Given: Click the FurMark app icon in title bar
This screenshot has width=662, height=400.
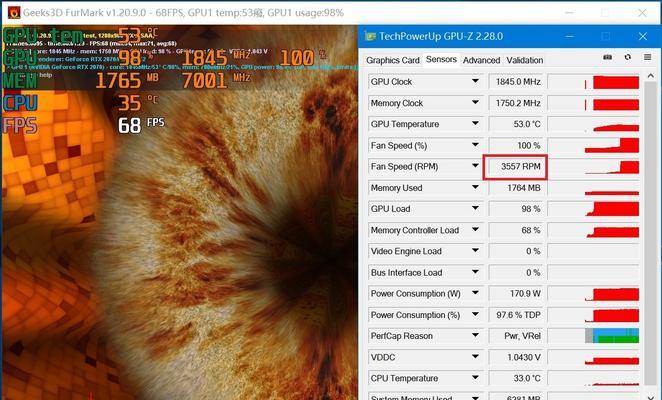Looking at the screenshot, I should tap(14, 12).
